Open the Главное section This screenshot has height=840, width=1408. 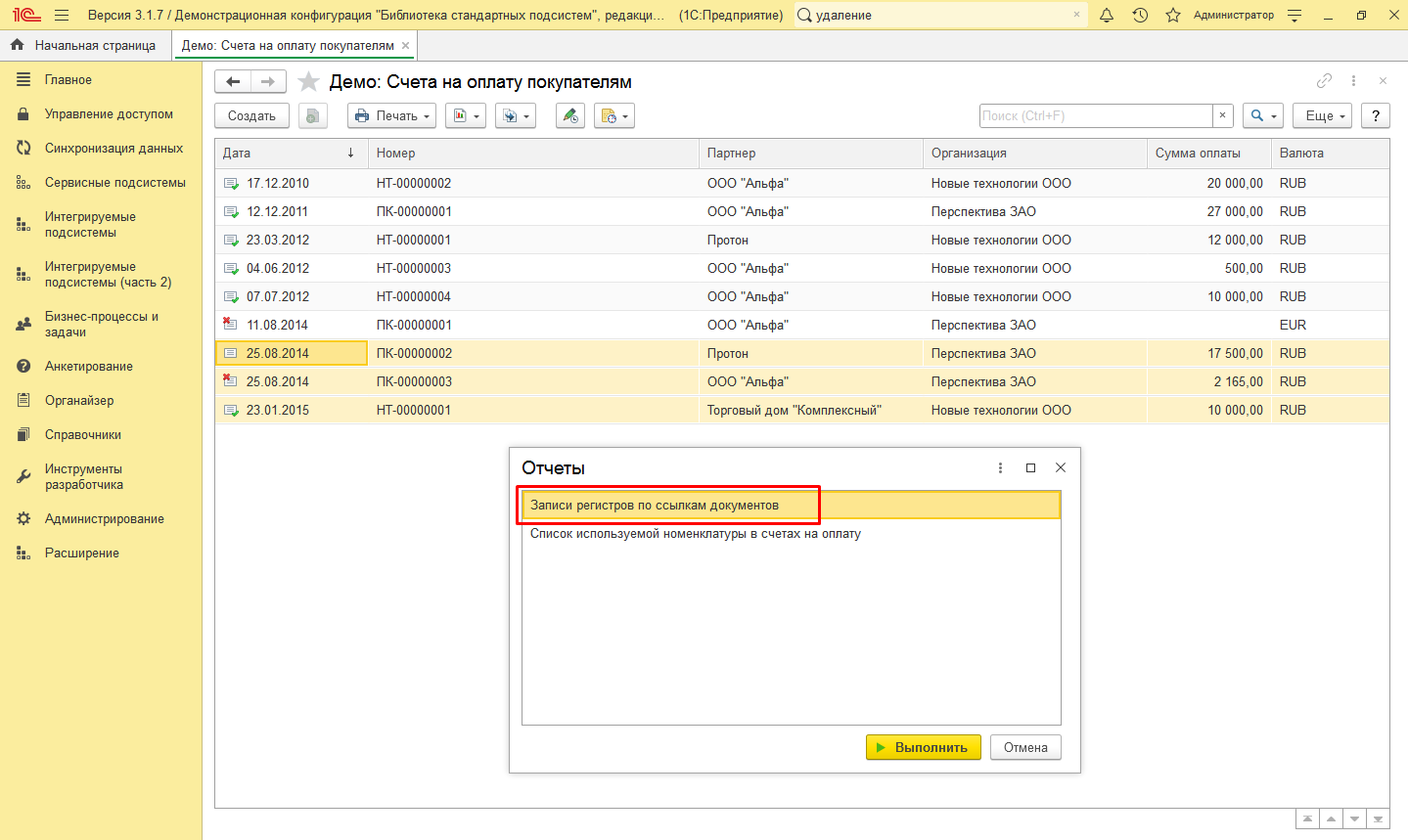coord(68,80)
